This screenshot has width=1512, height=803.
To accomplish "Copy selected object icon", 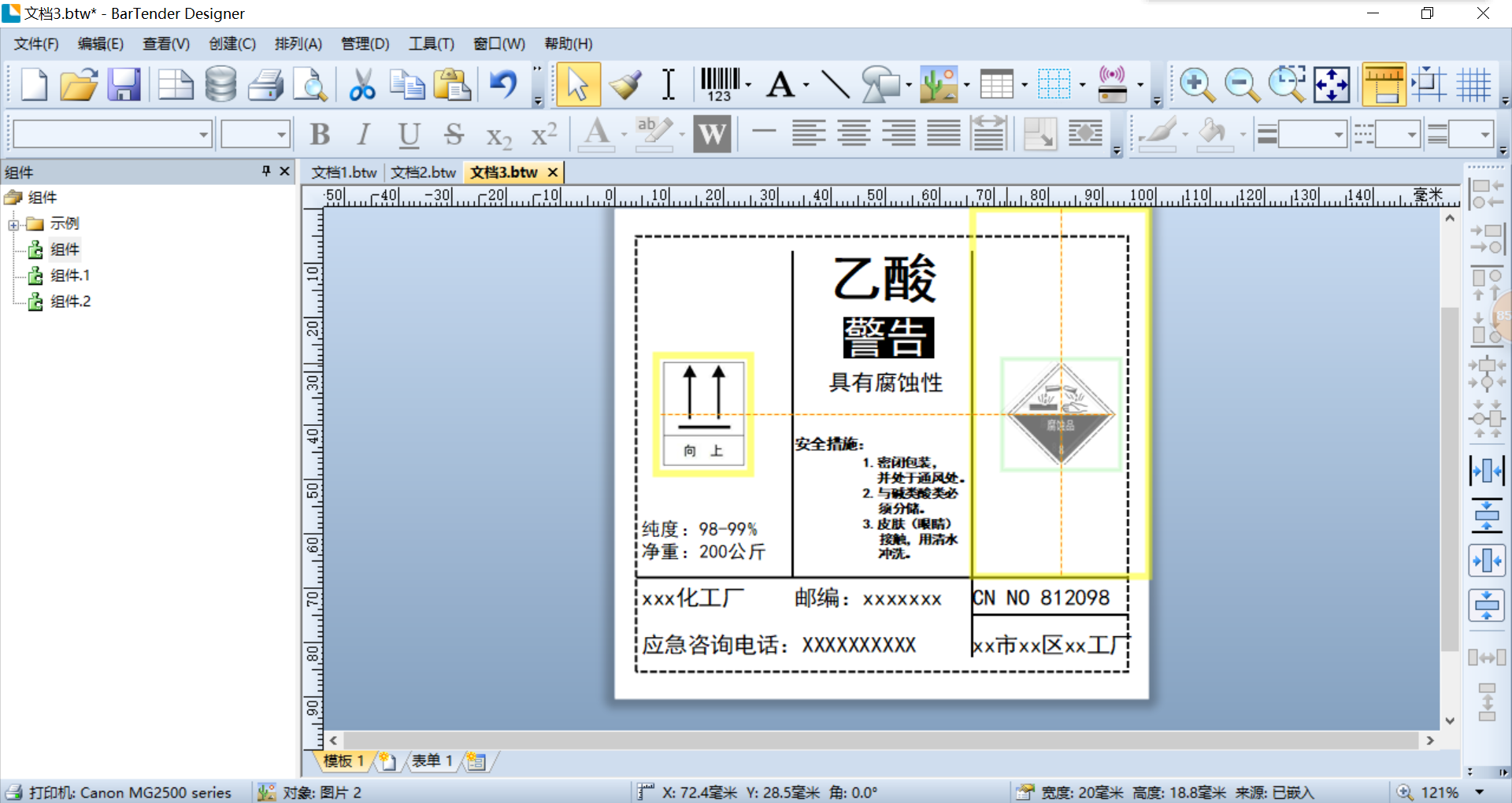I will [407, 84].
